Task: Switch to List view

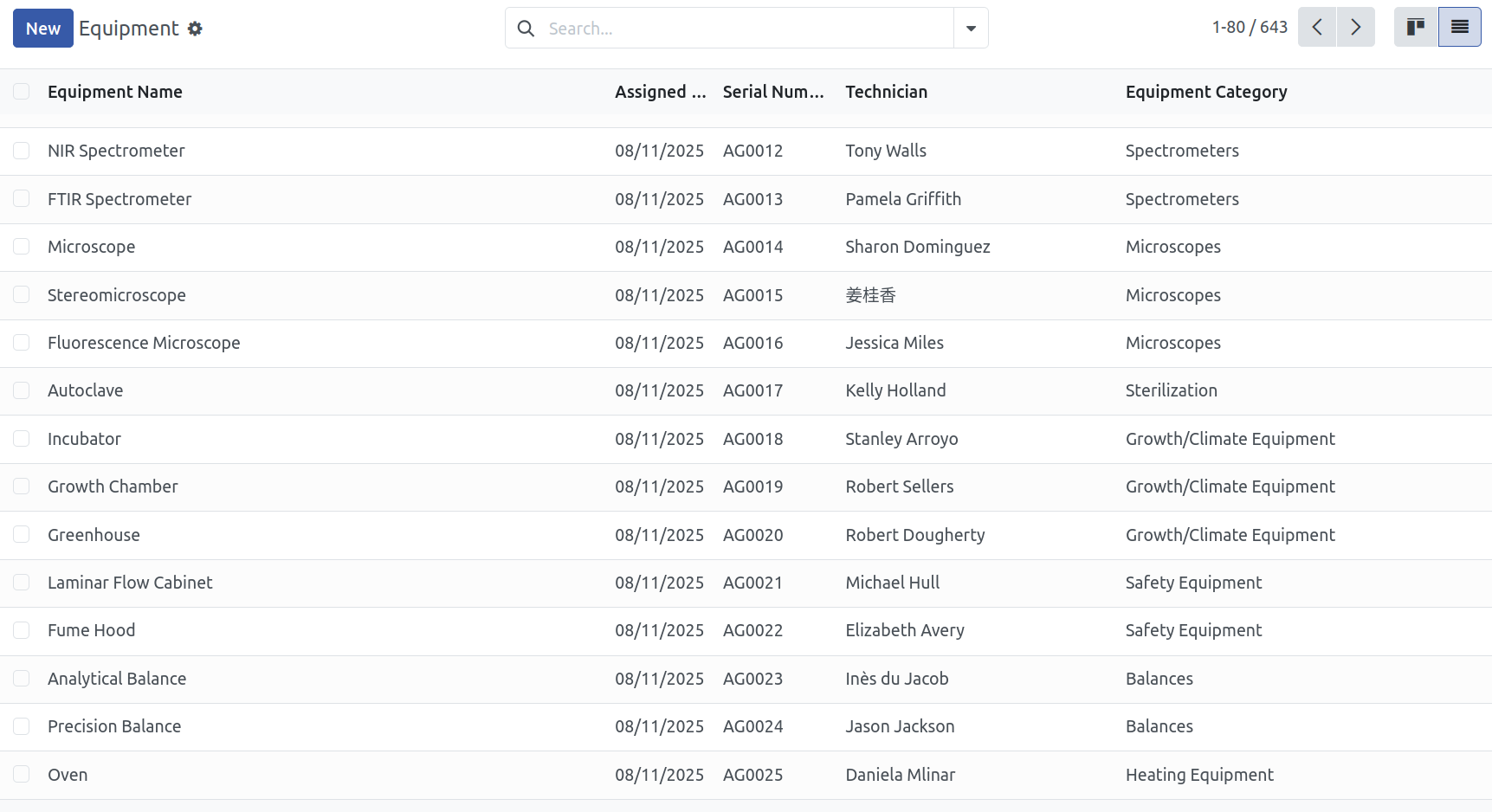Action: [1460, 28]
